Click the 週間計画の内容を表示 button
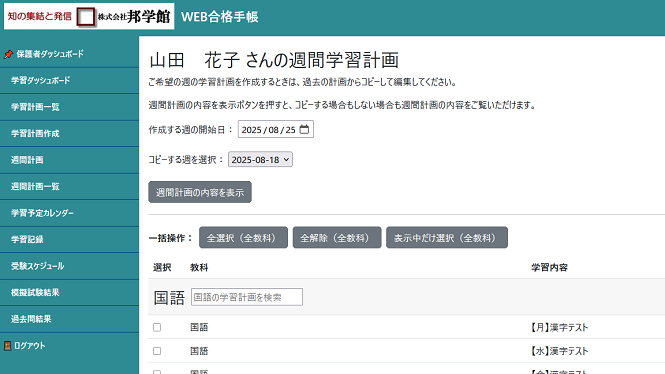This screenshot has height=374, width=665. tap(200, 192)
